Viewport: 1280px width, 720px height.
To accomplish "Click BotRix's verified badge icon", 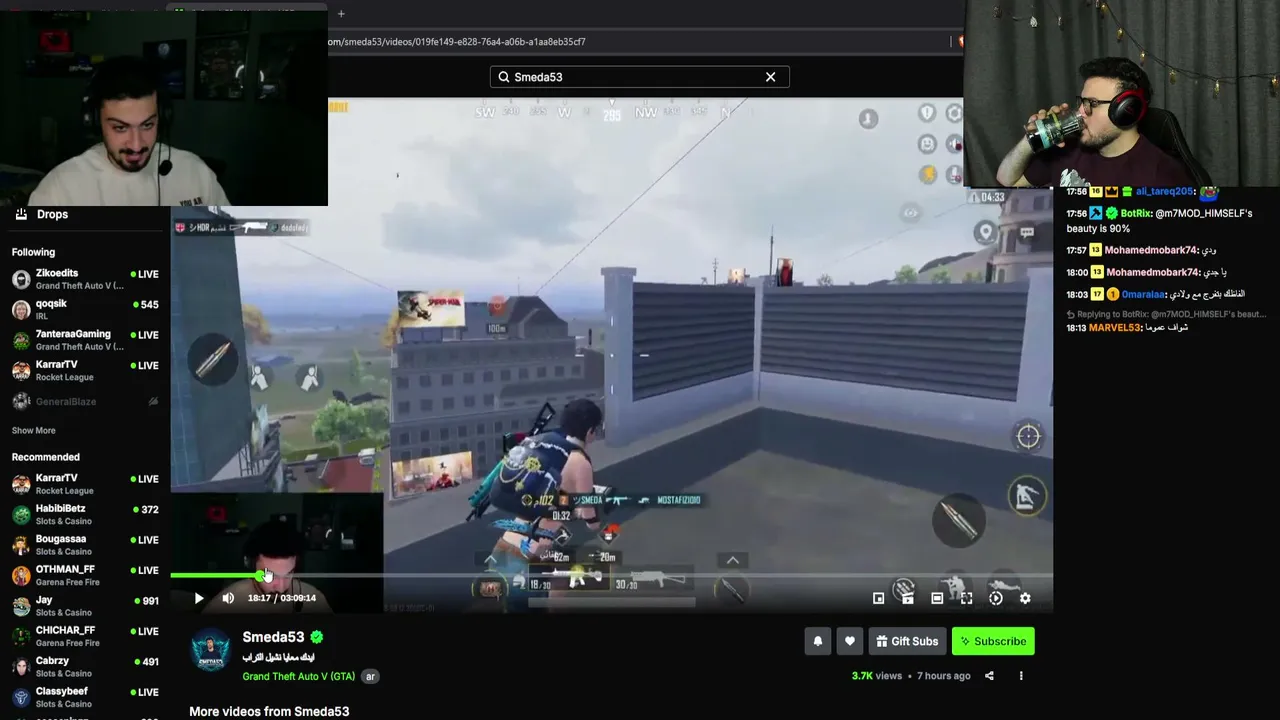I will point(1111,213).
